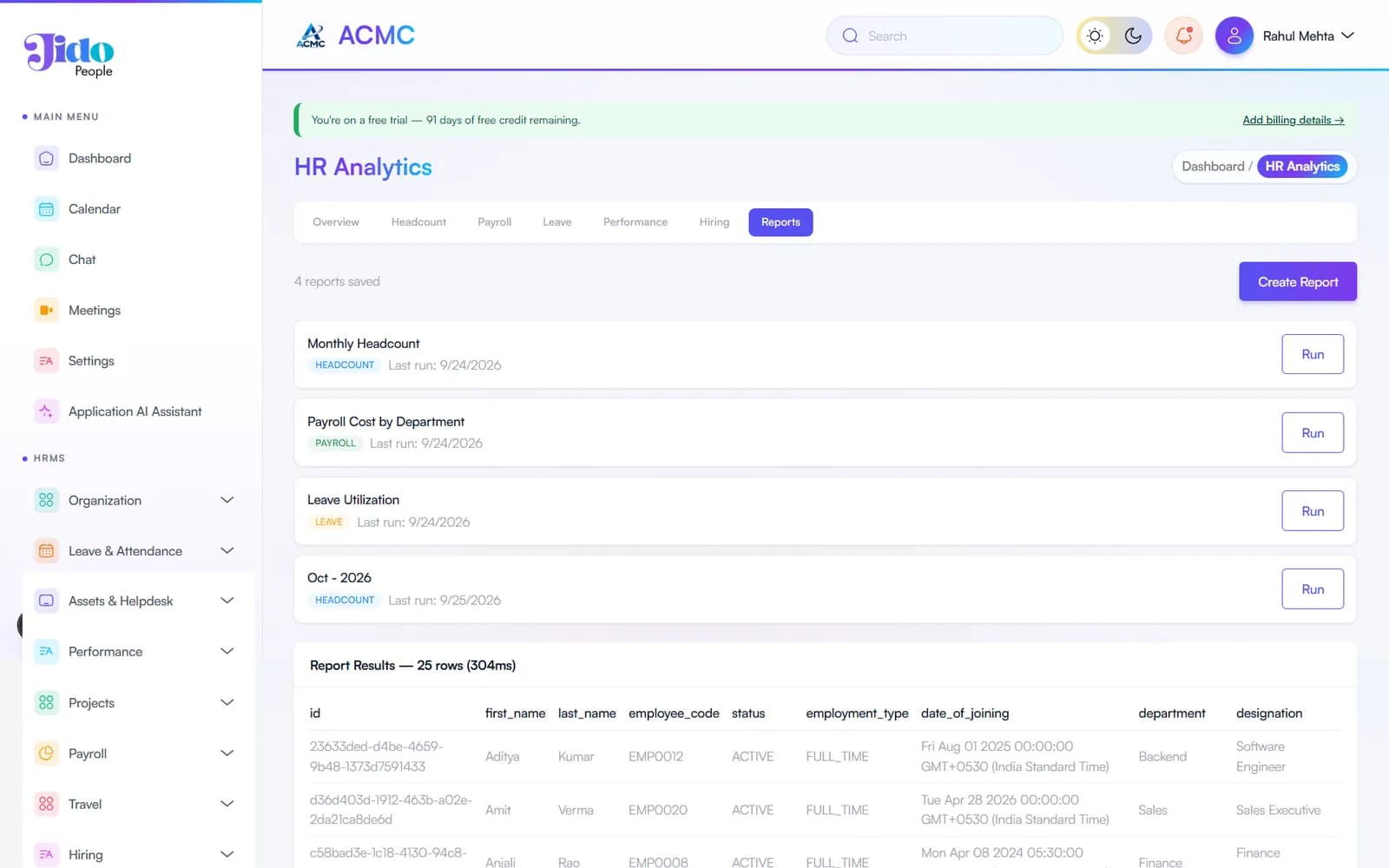1389x868 pixels.
Task: Switch to the Overview tab
Action: point(336,222)
